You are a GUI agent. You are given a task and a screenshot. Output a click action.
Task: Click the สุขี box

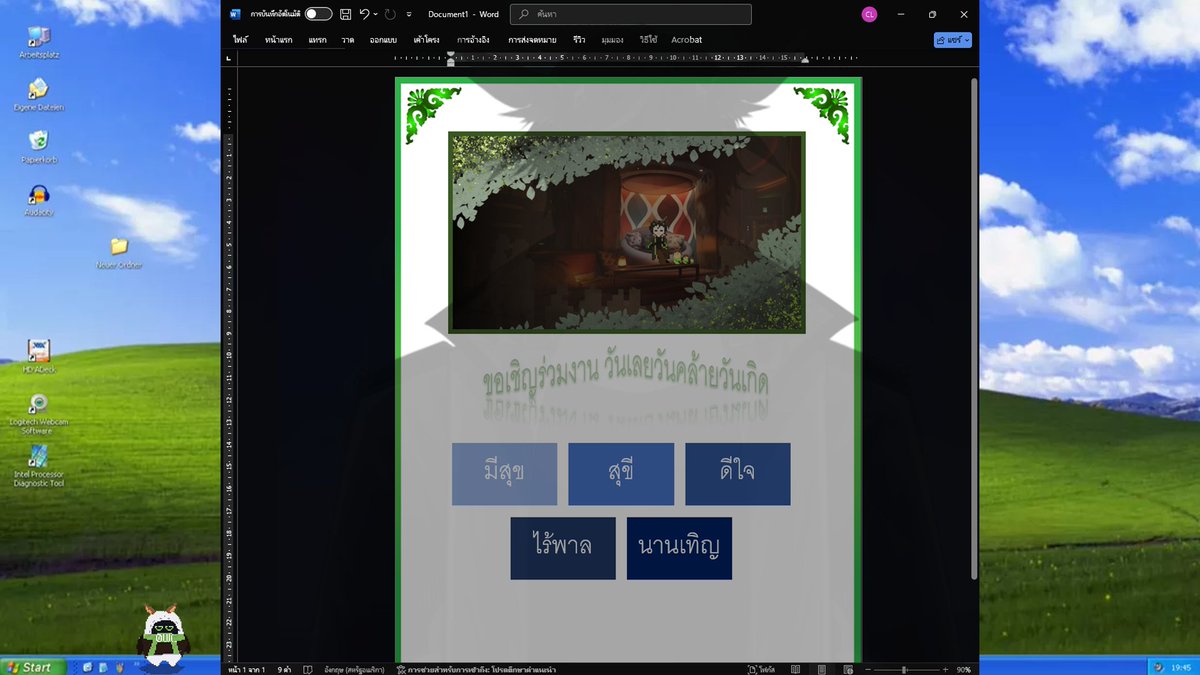click(x=621, y=474)
